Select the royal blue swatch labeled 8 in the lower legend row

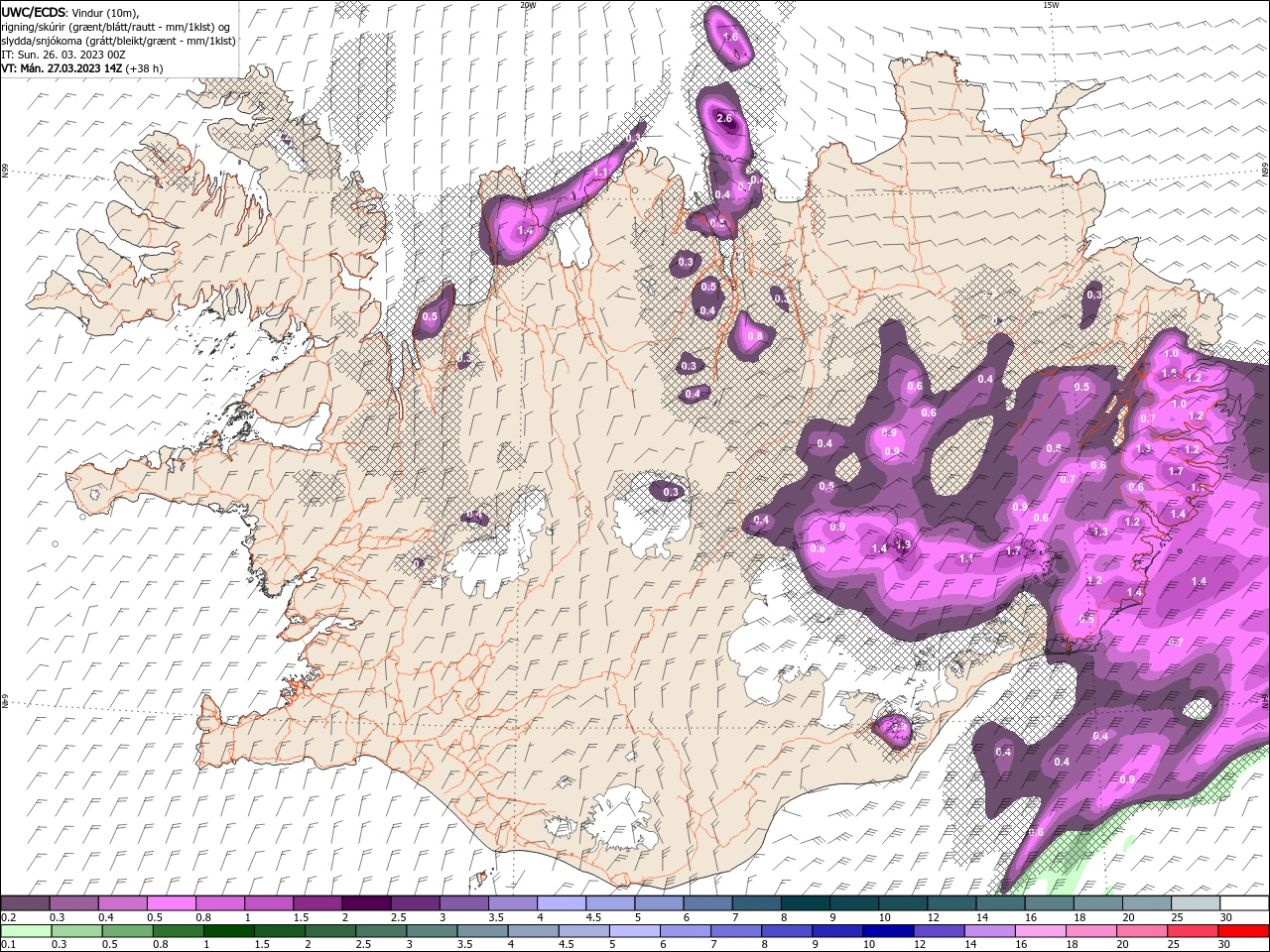coord(787,930)
